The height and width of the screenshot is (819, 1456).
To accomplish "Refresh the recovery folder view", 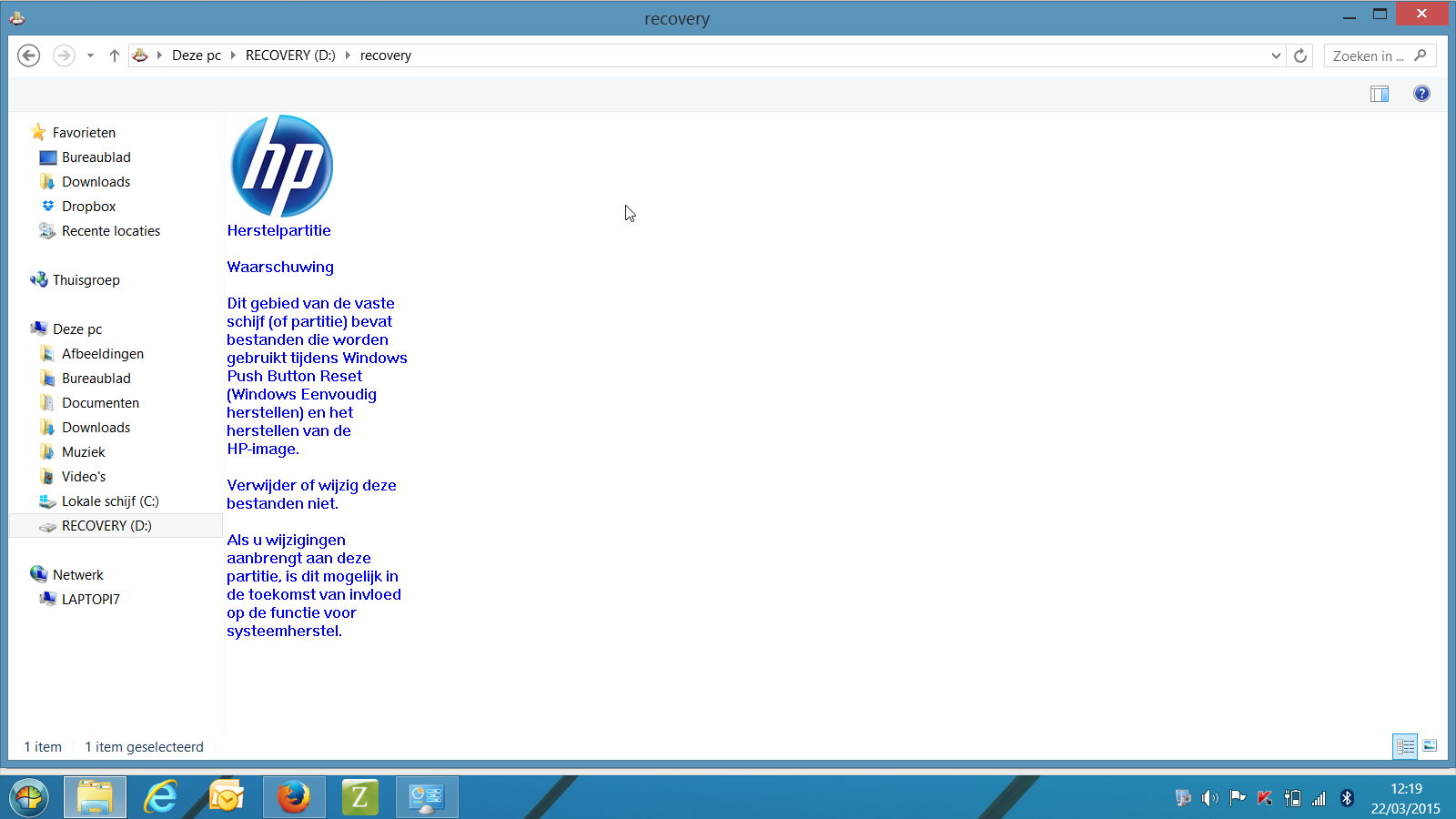I will tap(1300, 56).
